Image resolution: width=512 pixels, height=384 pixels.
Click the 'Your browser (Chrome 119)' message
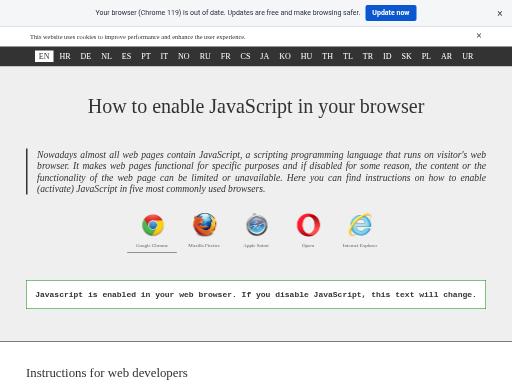click(x=228, y=13)
